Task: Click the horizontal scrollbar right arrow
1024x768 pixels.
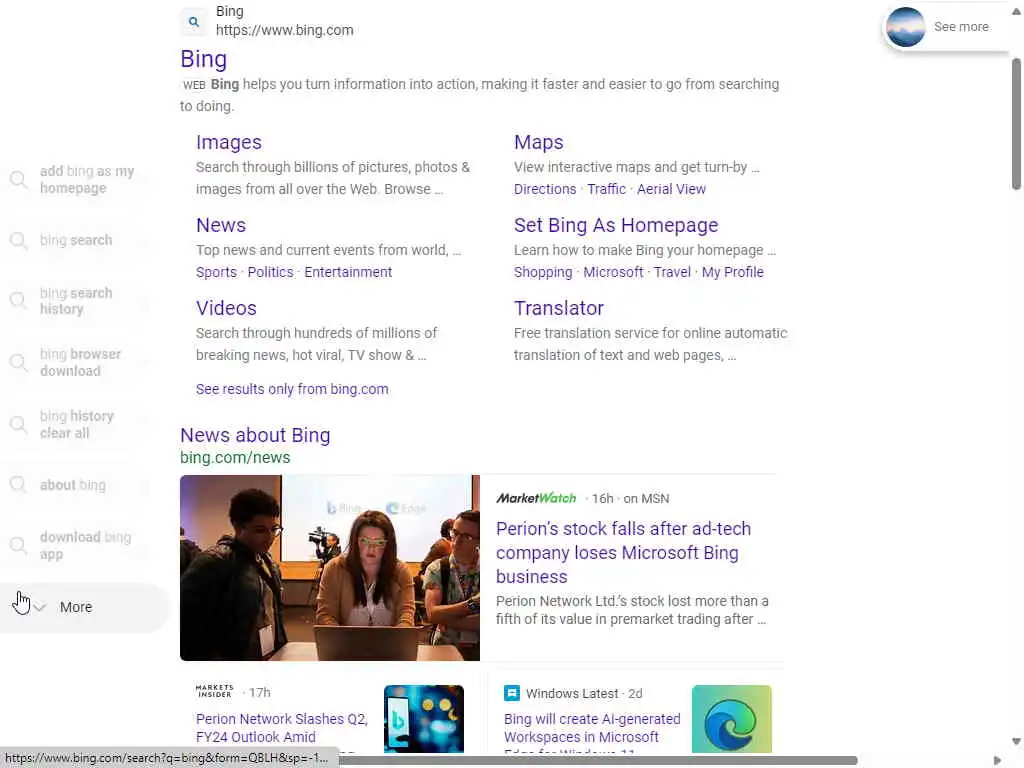Action: click(x=997, y=761)
